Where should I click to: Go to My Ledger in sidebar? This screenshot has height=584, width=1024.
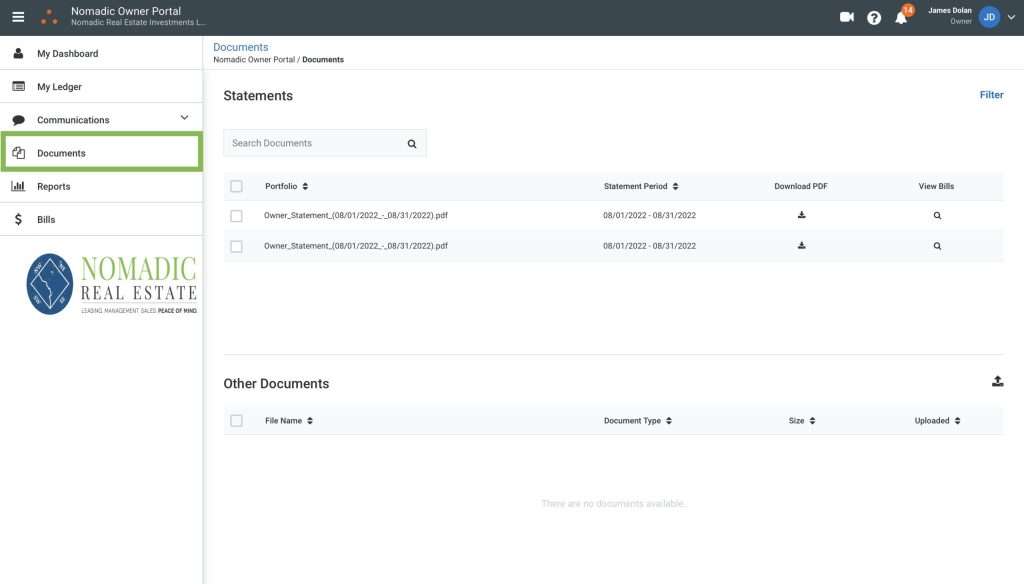click(x=60, y=87)
